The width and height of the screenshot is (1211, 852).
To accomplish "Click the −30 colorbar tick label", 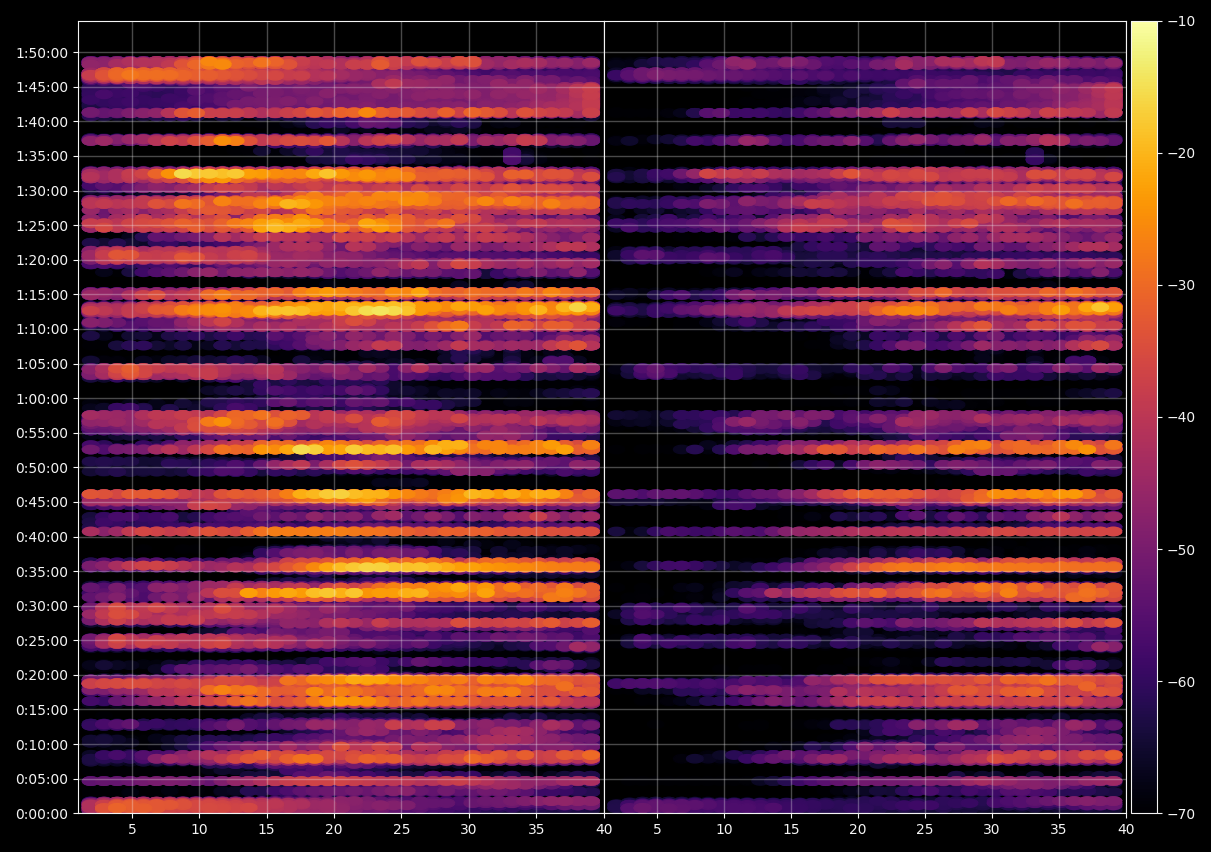I will [1180, 285].
